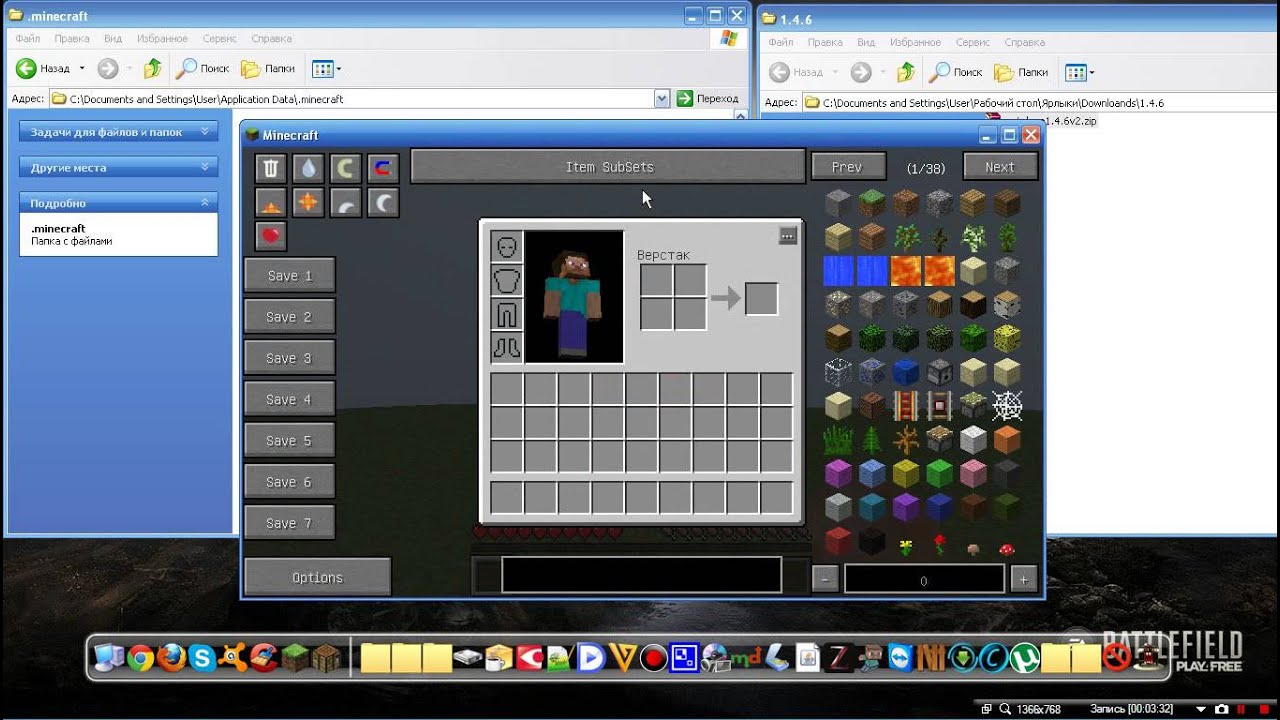Click the leggings armor slot
The height and width of the screenshot is (720, 1280).
point(507,314)
